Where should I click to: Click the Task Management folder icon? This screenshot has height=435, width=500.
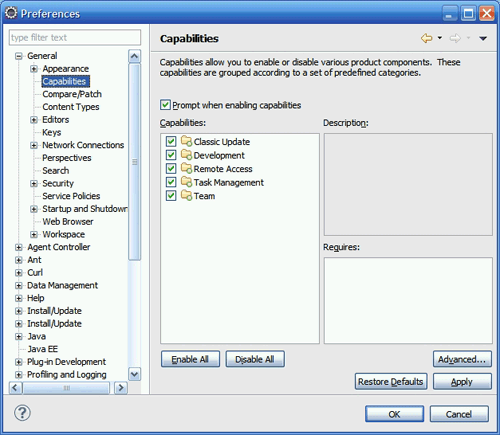coord(186,182)
